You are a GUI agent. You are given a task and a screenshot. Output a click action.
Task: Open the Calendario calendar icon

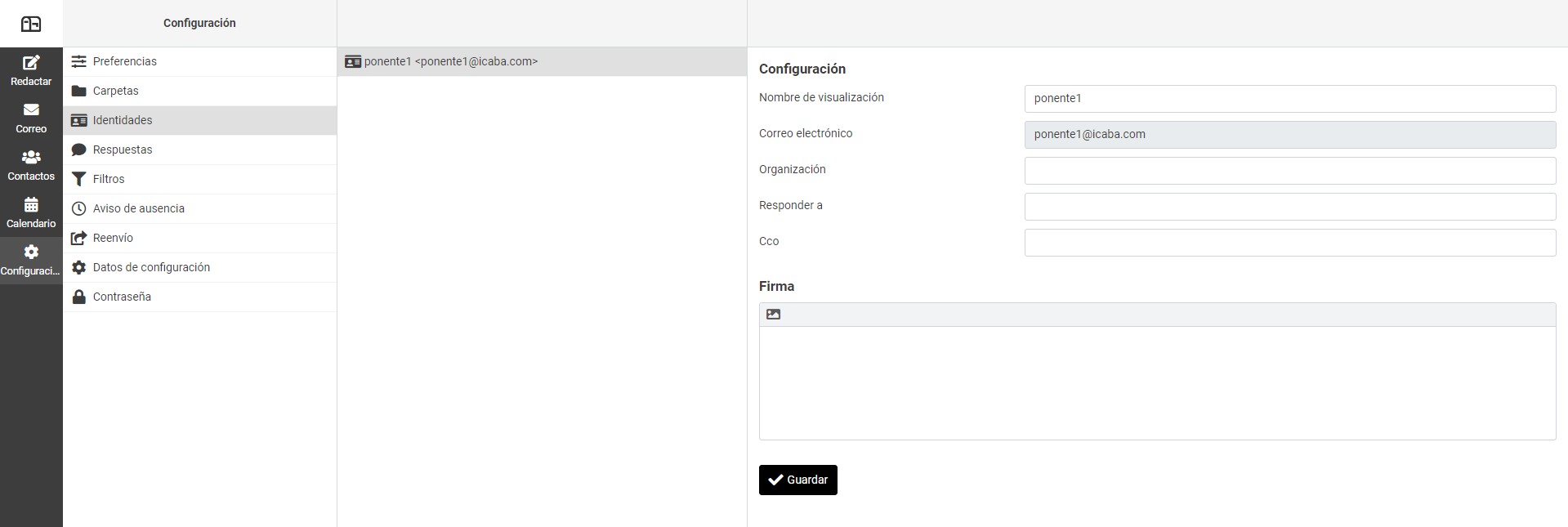coord(31,205)
